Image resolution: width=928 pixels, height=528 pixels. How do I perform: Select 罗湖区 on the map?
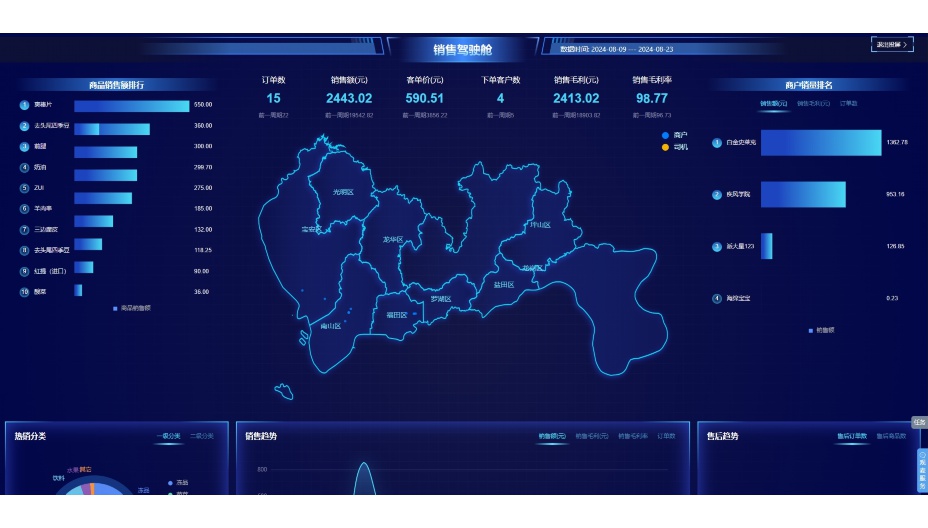pos(441,299)
